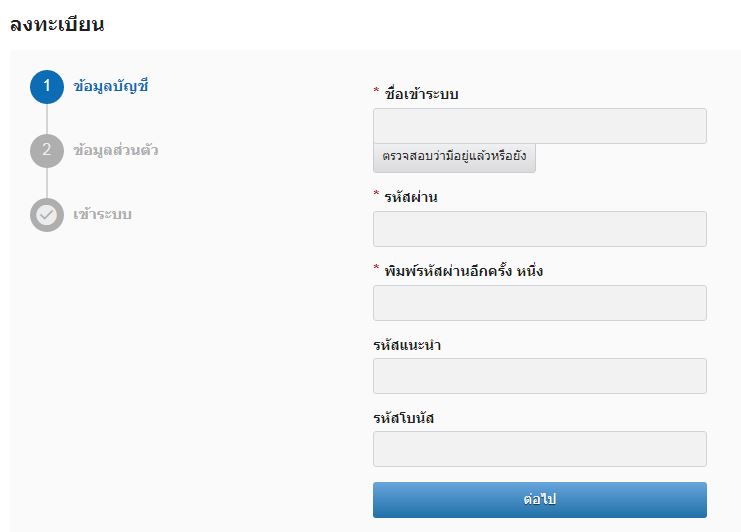Click the รหัสผ่าน label text
Image resolution: width=741 pixels, height=532 pixels.
[x=411, y=197]
